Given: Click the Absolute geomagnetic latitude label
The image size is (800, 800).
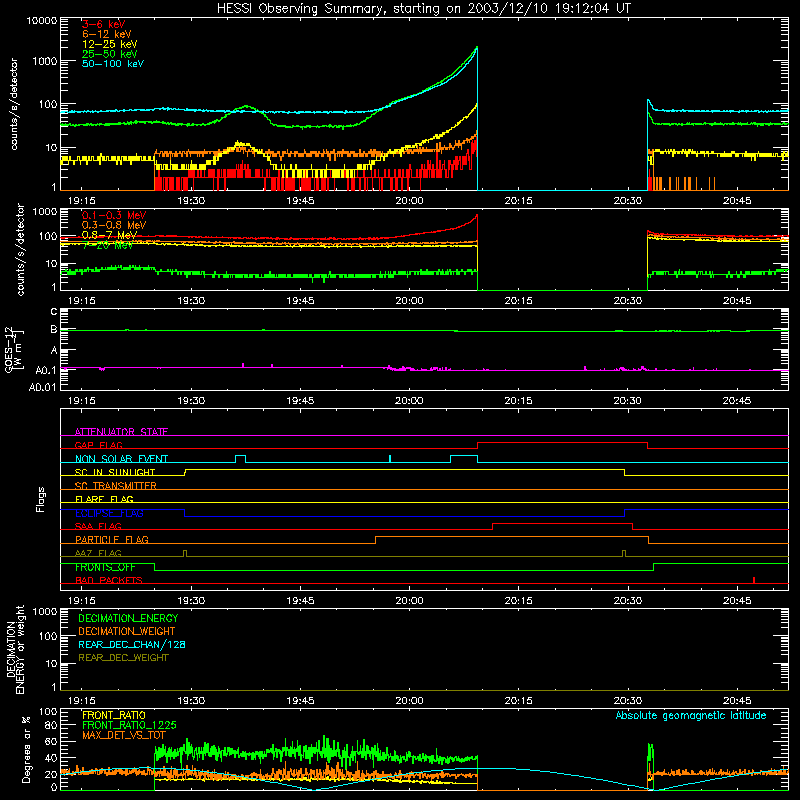Looking at the screenshot, I should click(x=691, y=715).
